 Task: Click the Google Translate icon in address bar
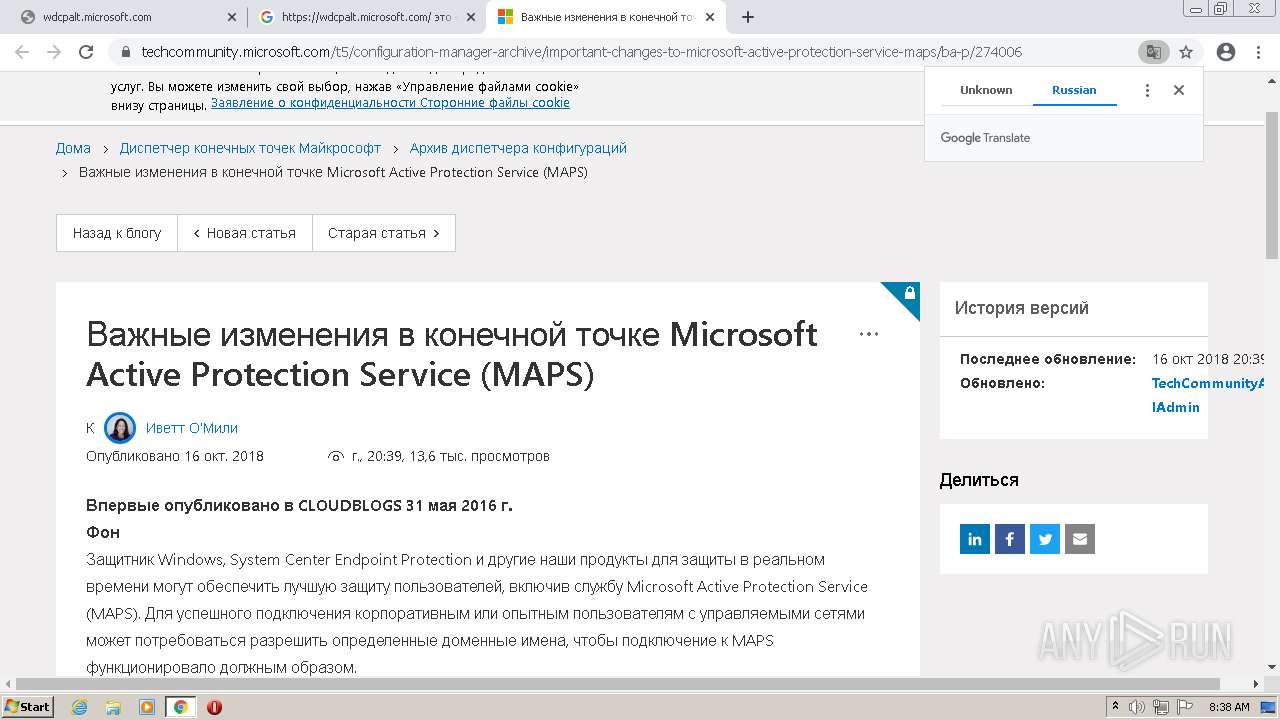coord(1153,52)
